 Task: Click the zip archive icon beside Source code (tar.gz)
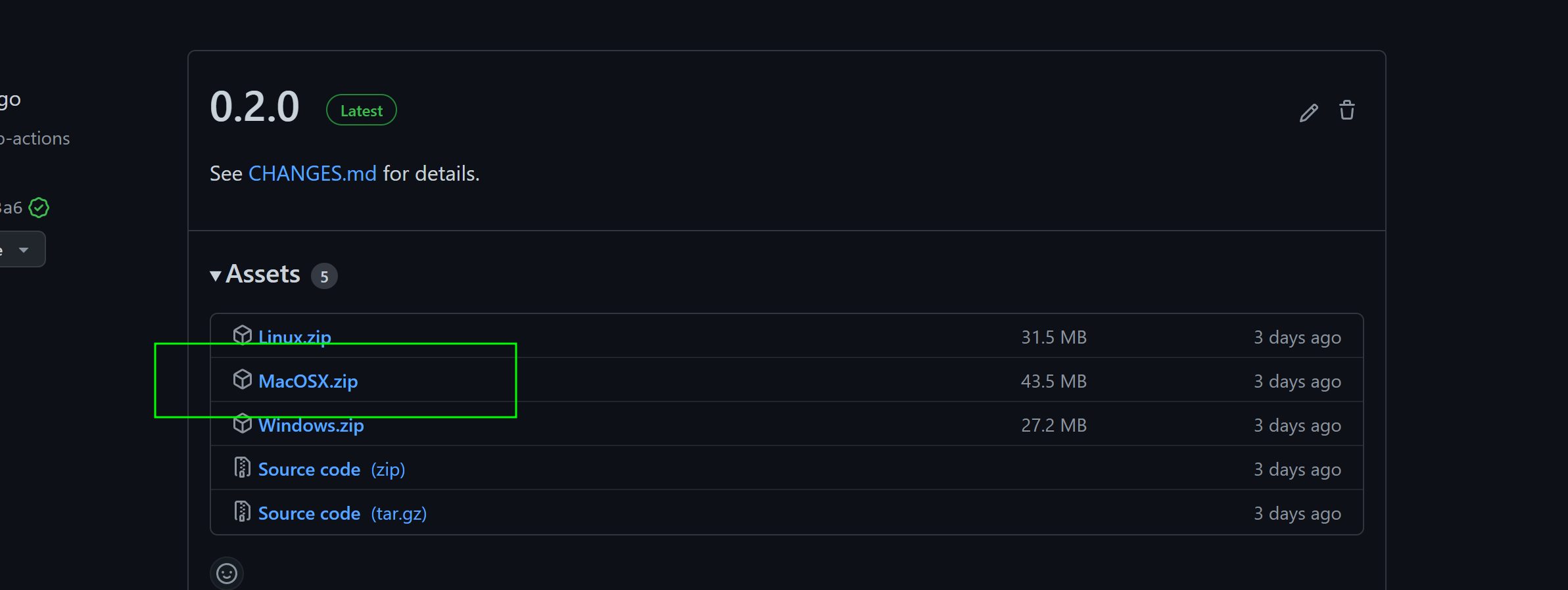tap(243, 512)
